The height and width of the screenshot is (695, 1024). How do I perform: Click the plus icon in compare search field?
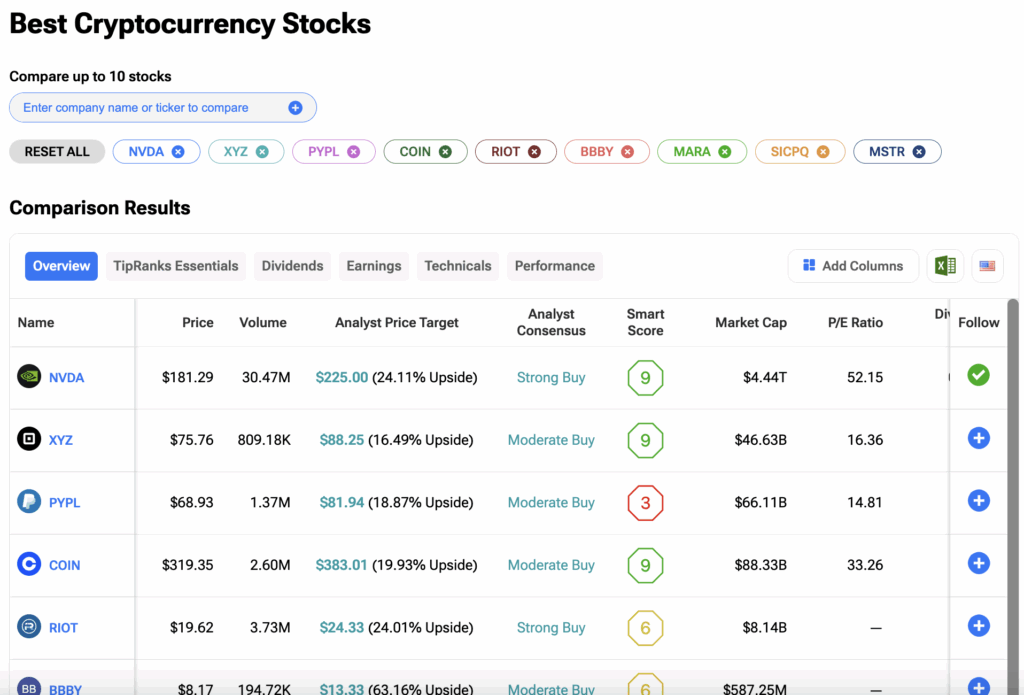pos(295,108)
